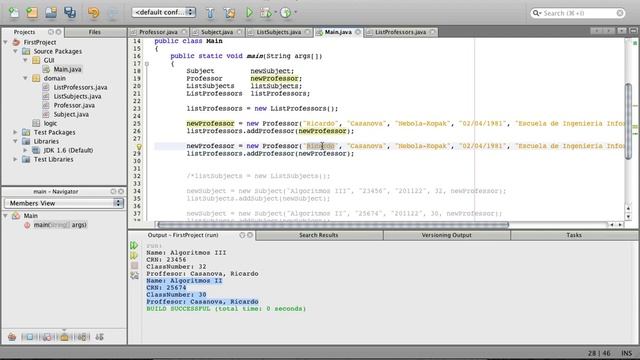Open the default config dropdown in toolbar
The width and height of the screenshot is (640, 360).
pyautogui.click(x=164, y=12)
